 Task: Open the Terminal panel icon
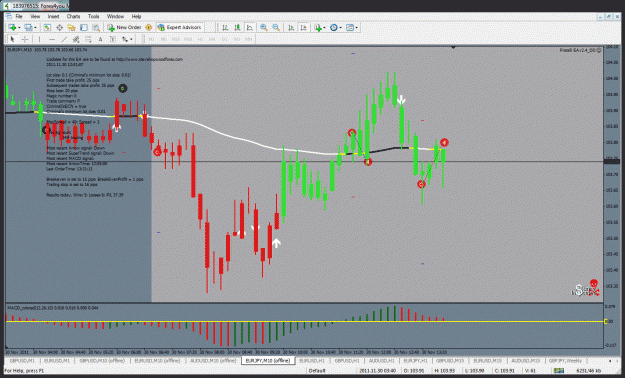(x=84, y=28)
